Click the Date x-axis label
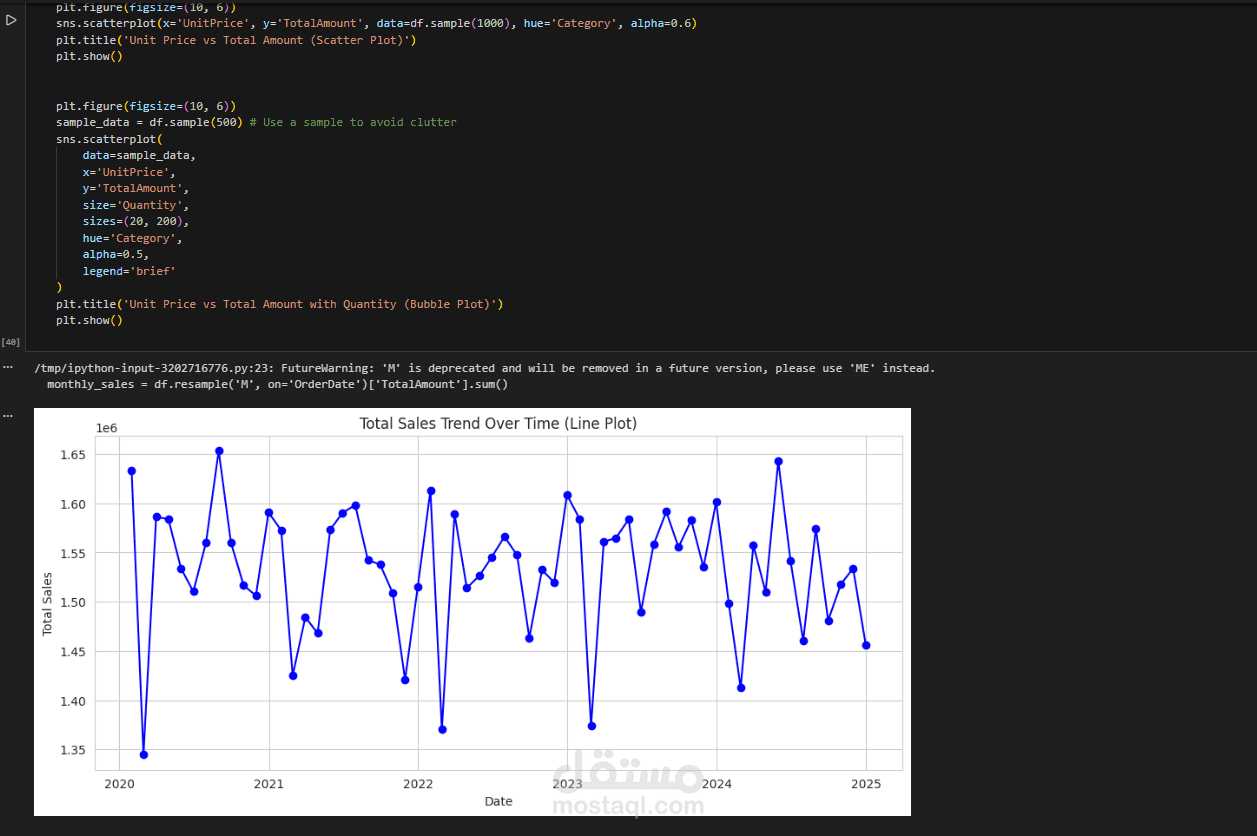 coord(498,801)
